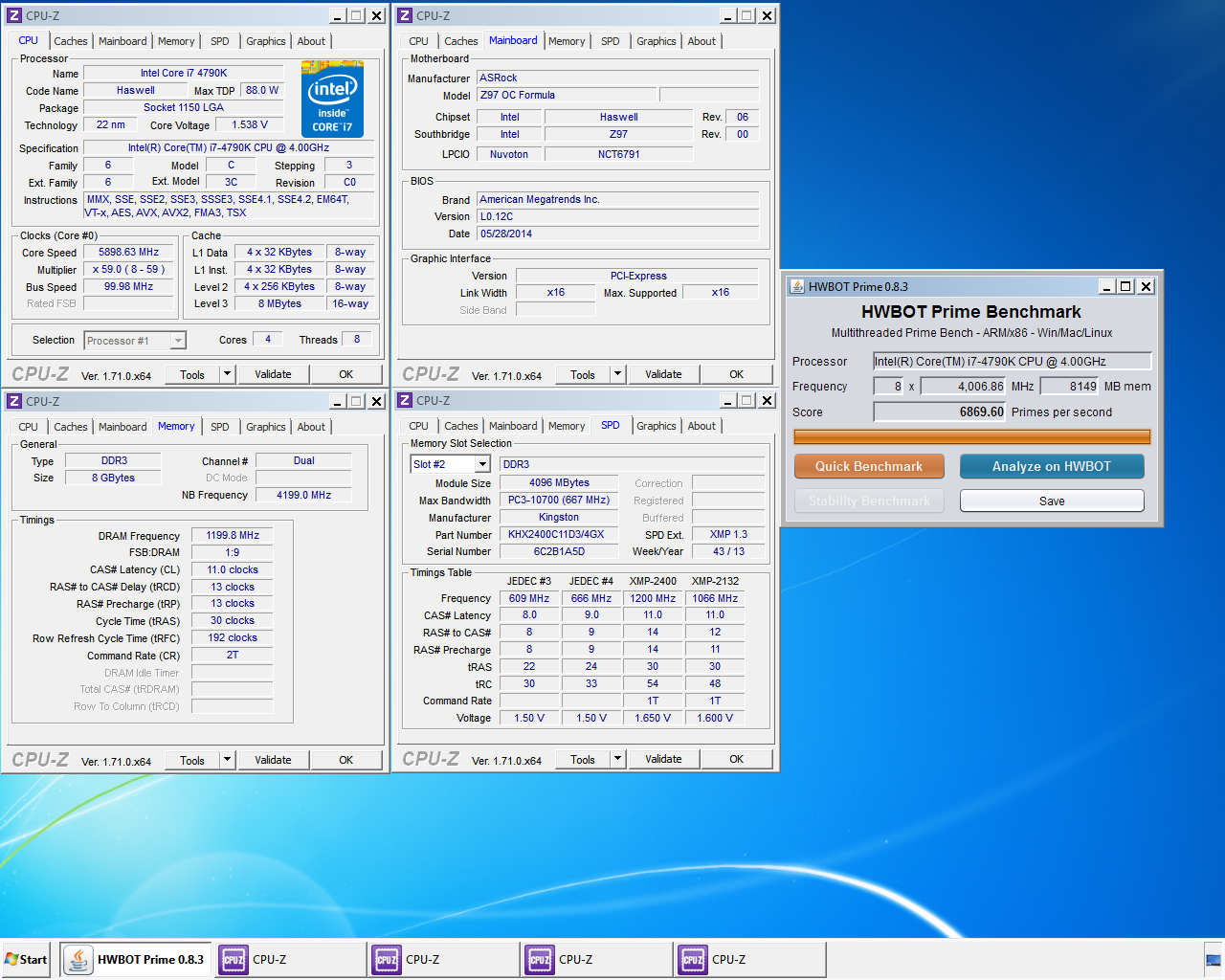Expand the Tools arrow in Memory window
Viewport: 1225px width, 980px height.
[x=227, y=760]
